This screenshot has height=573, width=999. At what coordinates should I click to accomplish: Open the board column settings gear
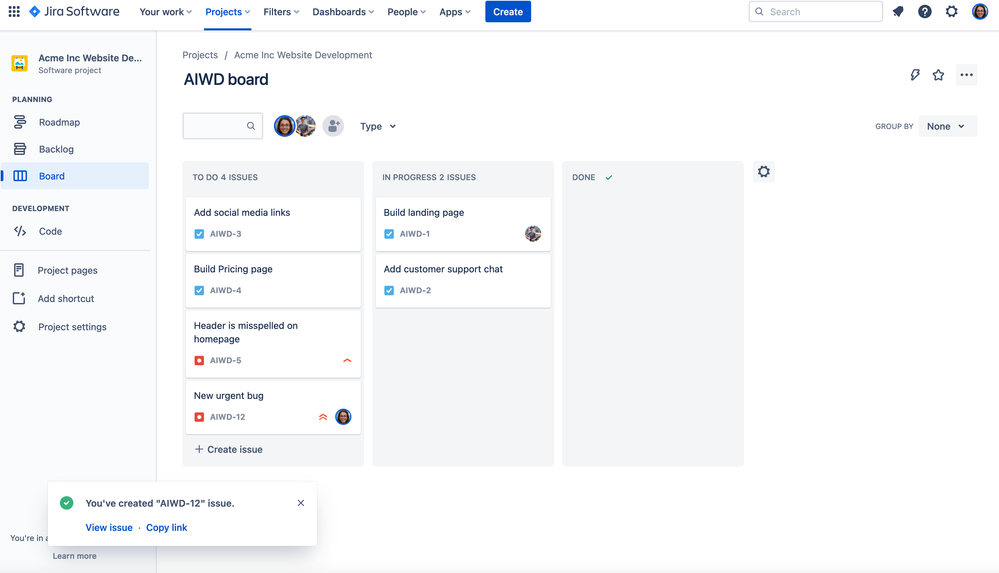tap(764, 171)
